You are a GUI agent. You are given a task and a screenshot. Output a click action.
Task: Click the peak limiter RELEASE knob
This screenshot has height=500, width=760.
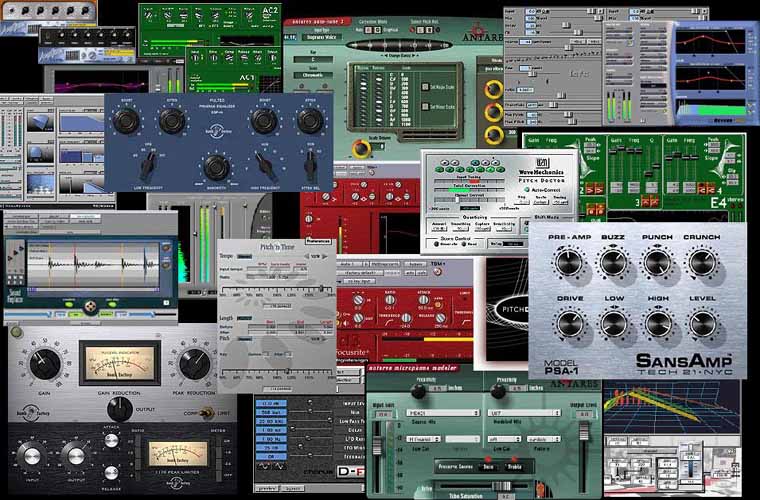pyautogui.click(x=111, y=473)
